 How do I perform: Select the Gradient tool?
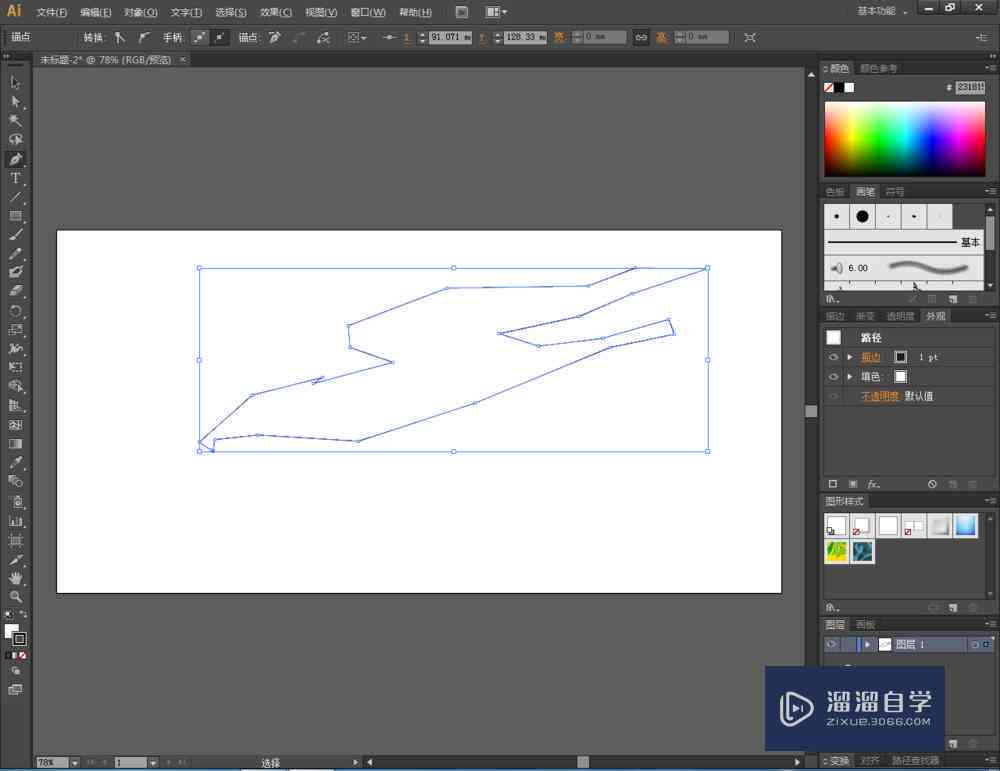15,444
